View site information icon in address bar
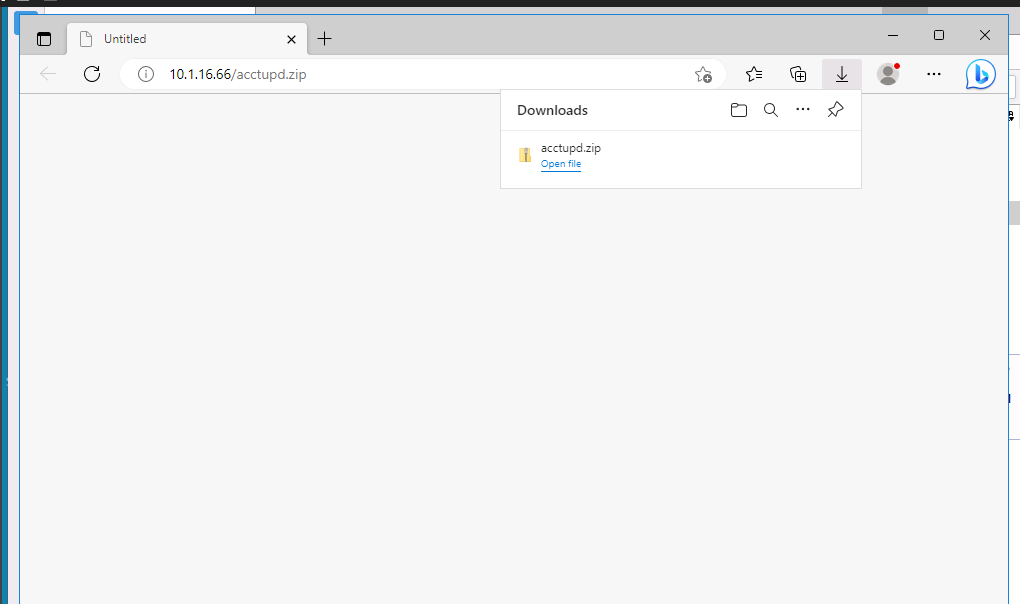Screen dimensions: 1020x604 point(146,74)
